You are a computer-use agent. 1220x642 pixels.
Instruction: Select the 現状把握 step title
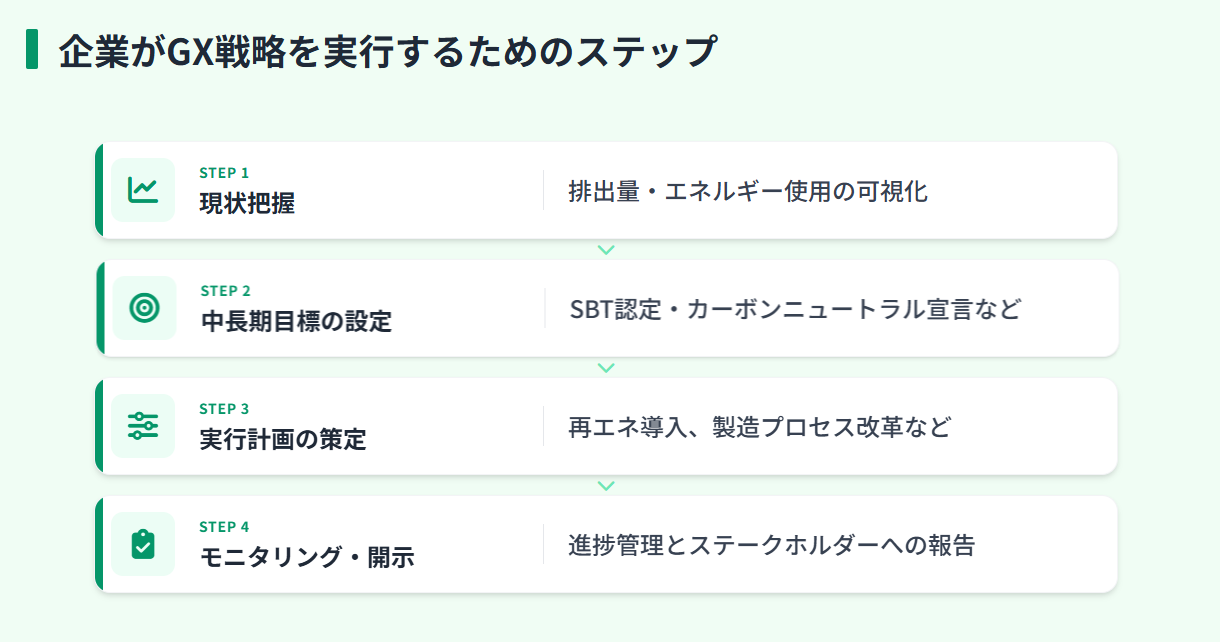click(247, 204)
